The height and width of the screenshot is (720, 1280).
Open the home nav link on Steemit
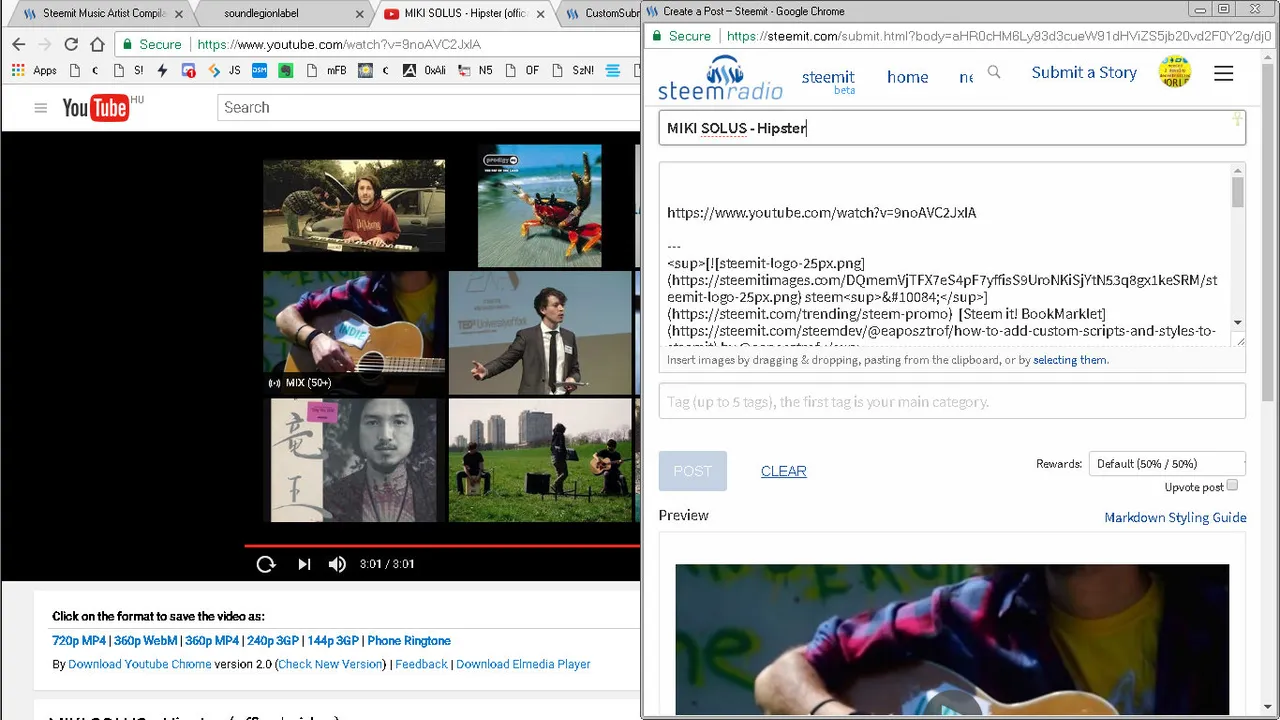[908, 77]
